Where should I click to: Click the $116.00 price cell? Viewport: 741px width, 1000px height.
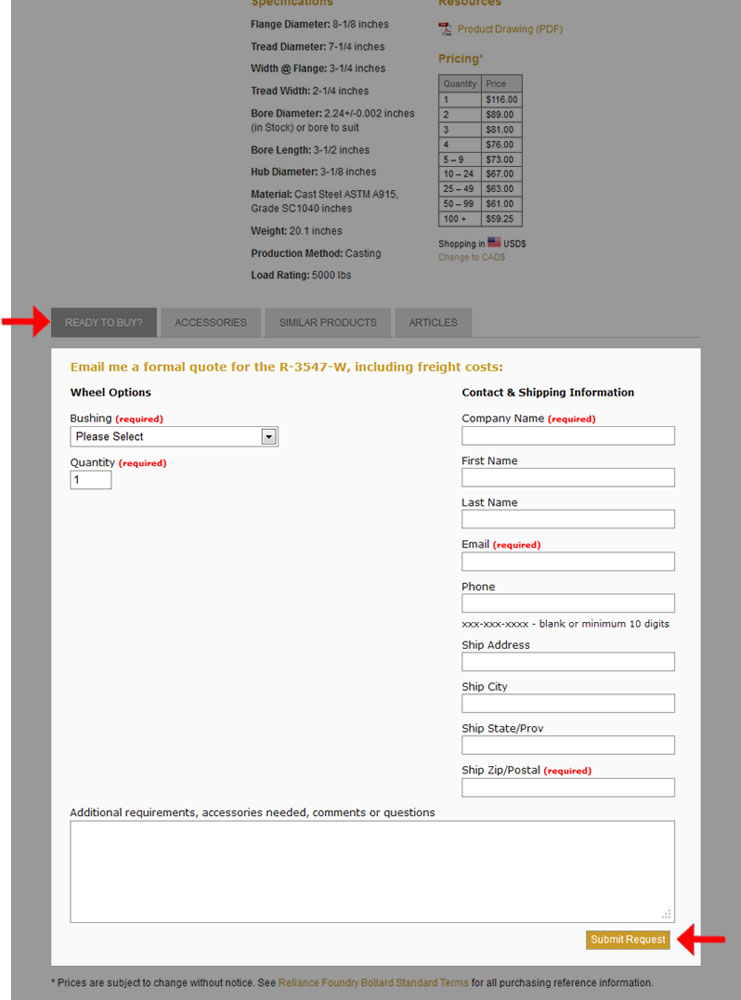click(501, 99)
